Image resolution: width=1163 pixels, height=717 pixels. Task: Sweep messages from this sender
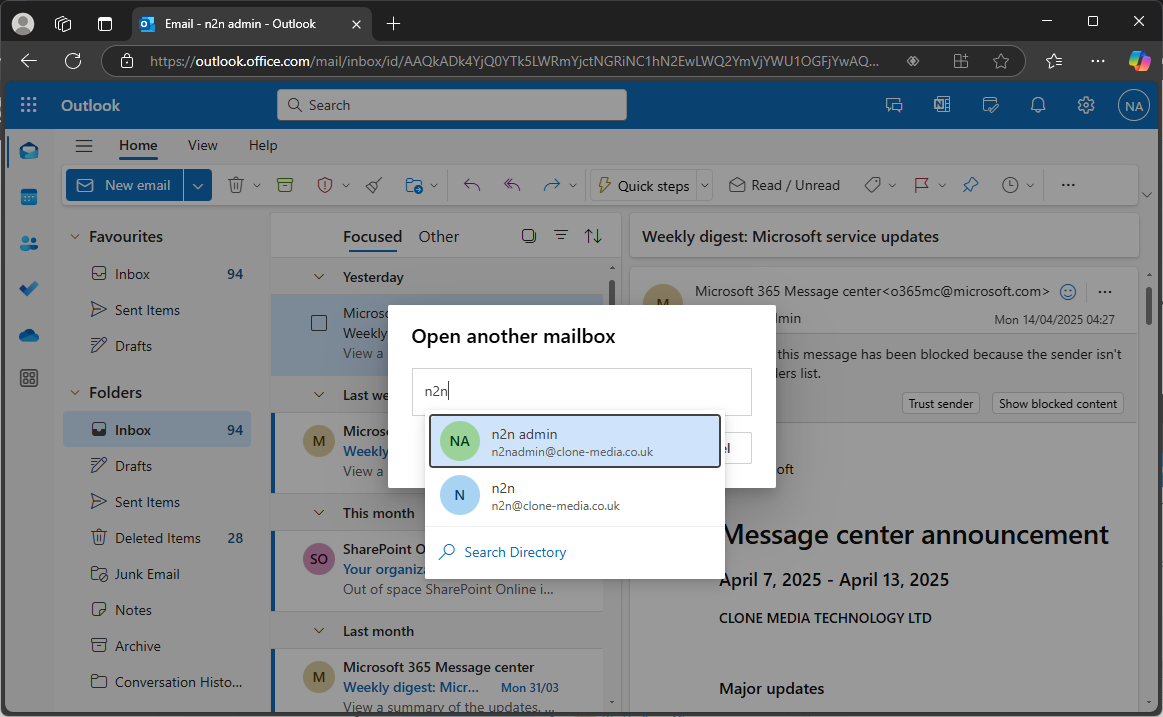[374, 185]
